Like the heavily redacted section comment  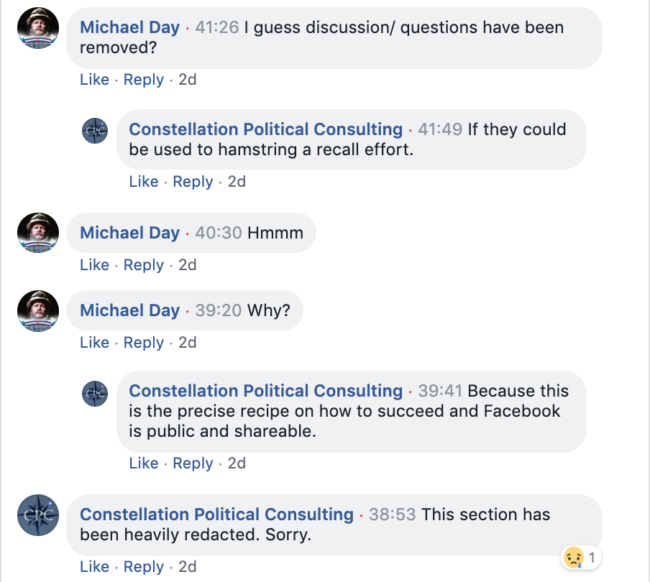coord(94,566)
